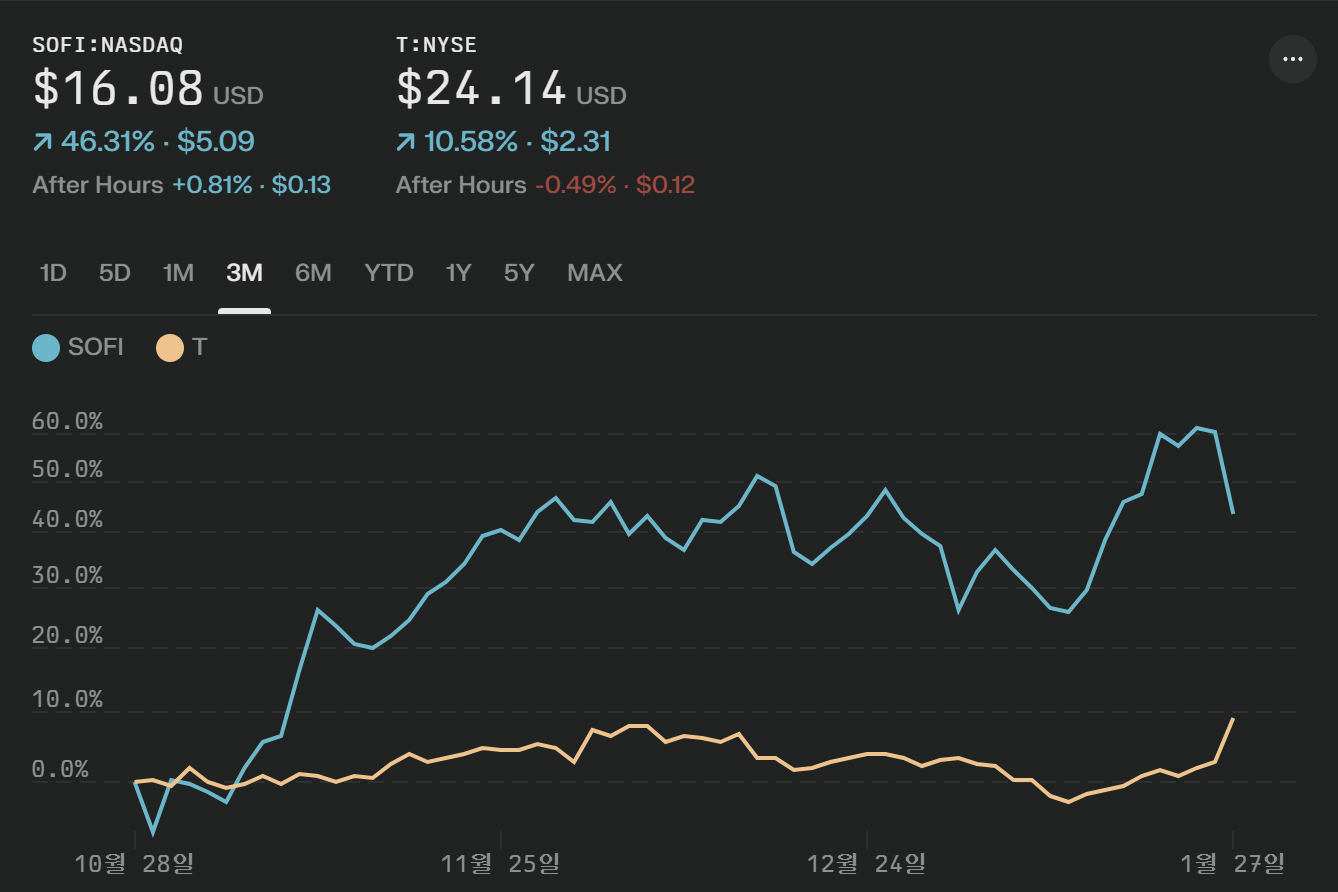Click the SOFI line's final data point

coord(1233,513)
